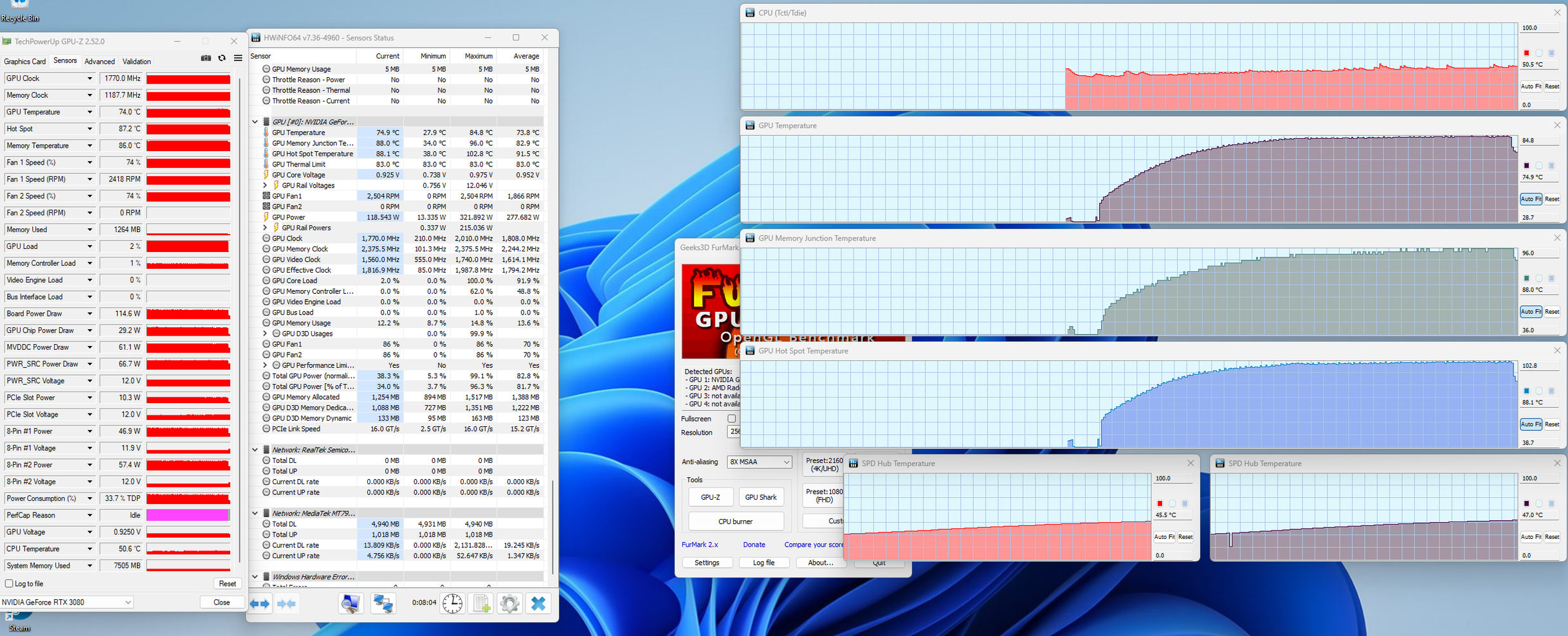This screenshot has width=1568, height=636.
Task: Switch to the Graphics Card tab
Action: (25, 62)
